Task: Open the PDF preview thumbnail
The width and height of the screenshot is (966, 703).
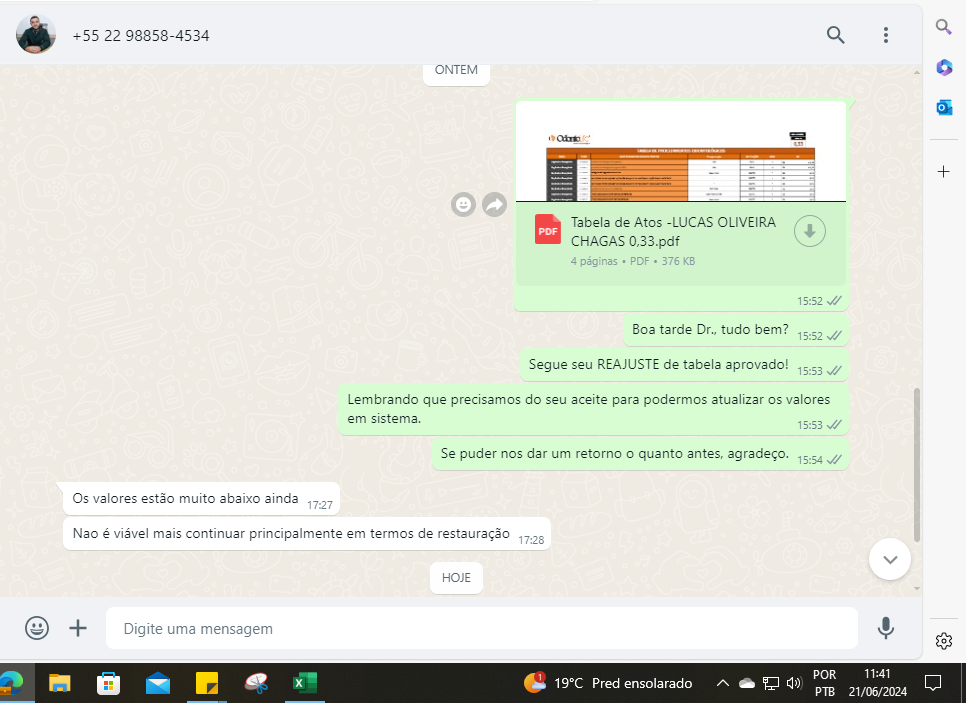Action: pyautogui.click(x=681, y=152)
